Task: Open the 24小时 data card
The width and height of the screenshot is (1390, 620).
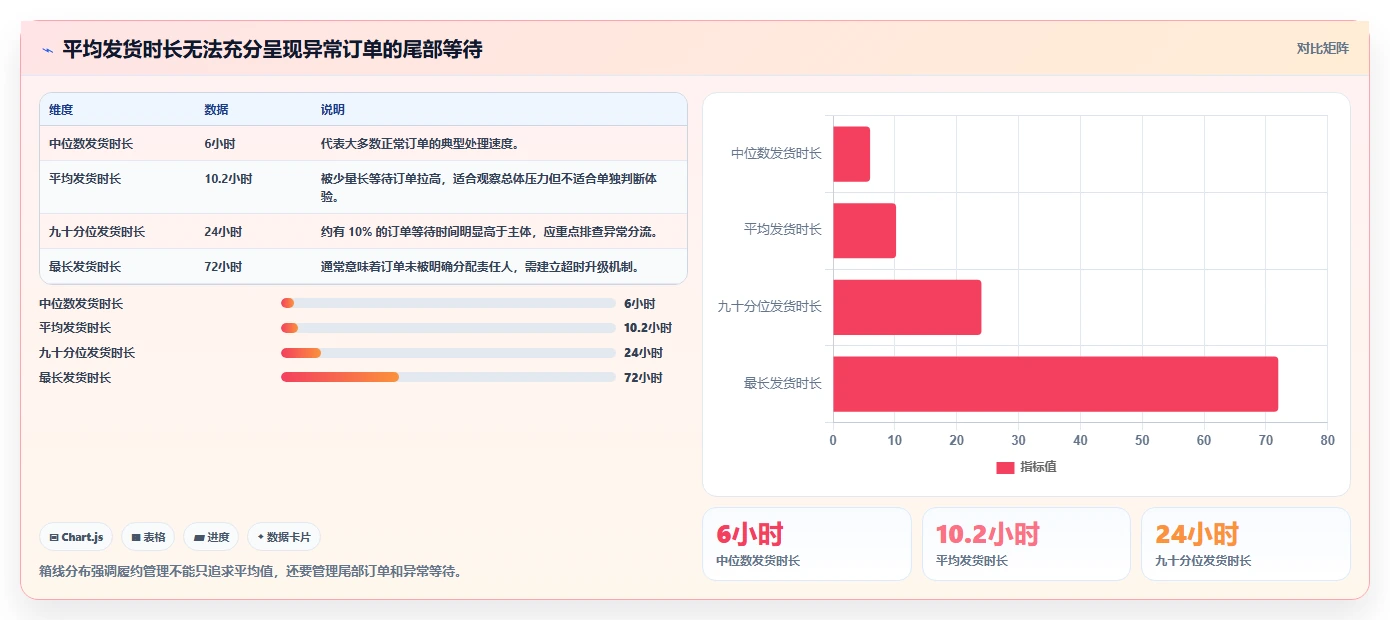Action: tap(1245, 544)
